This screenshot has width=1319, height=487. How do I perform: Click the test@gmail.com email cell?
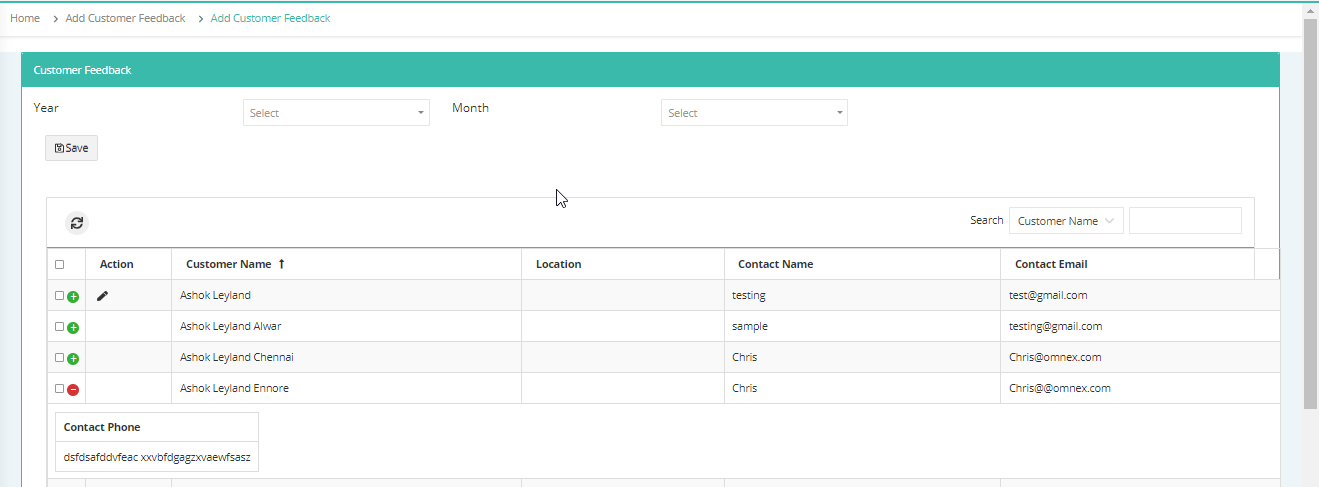click(x=1140, y=295)
